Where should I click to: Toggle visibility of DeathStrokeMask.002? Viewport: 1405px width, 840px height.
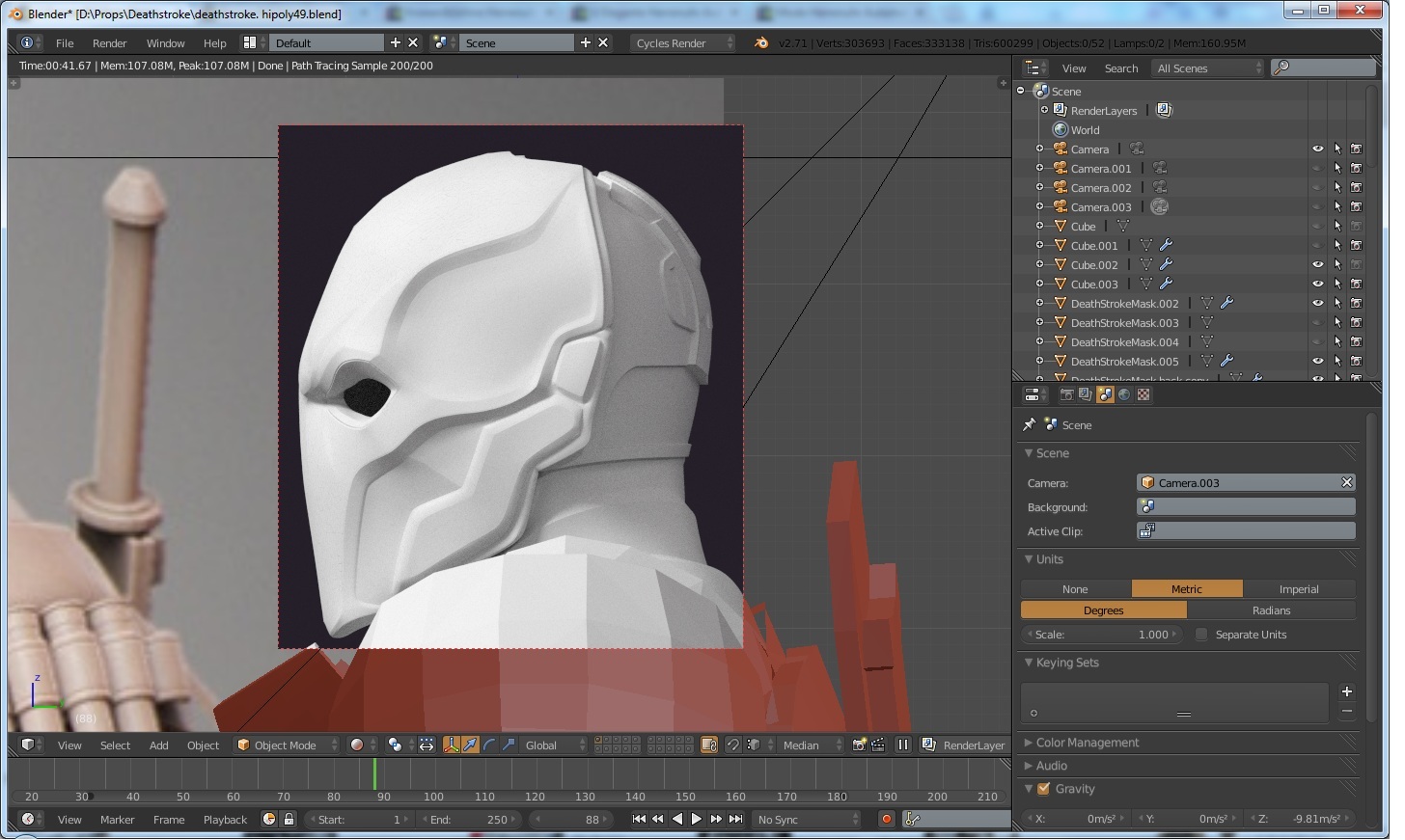tap(1317, 303)
